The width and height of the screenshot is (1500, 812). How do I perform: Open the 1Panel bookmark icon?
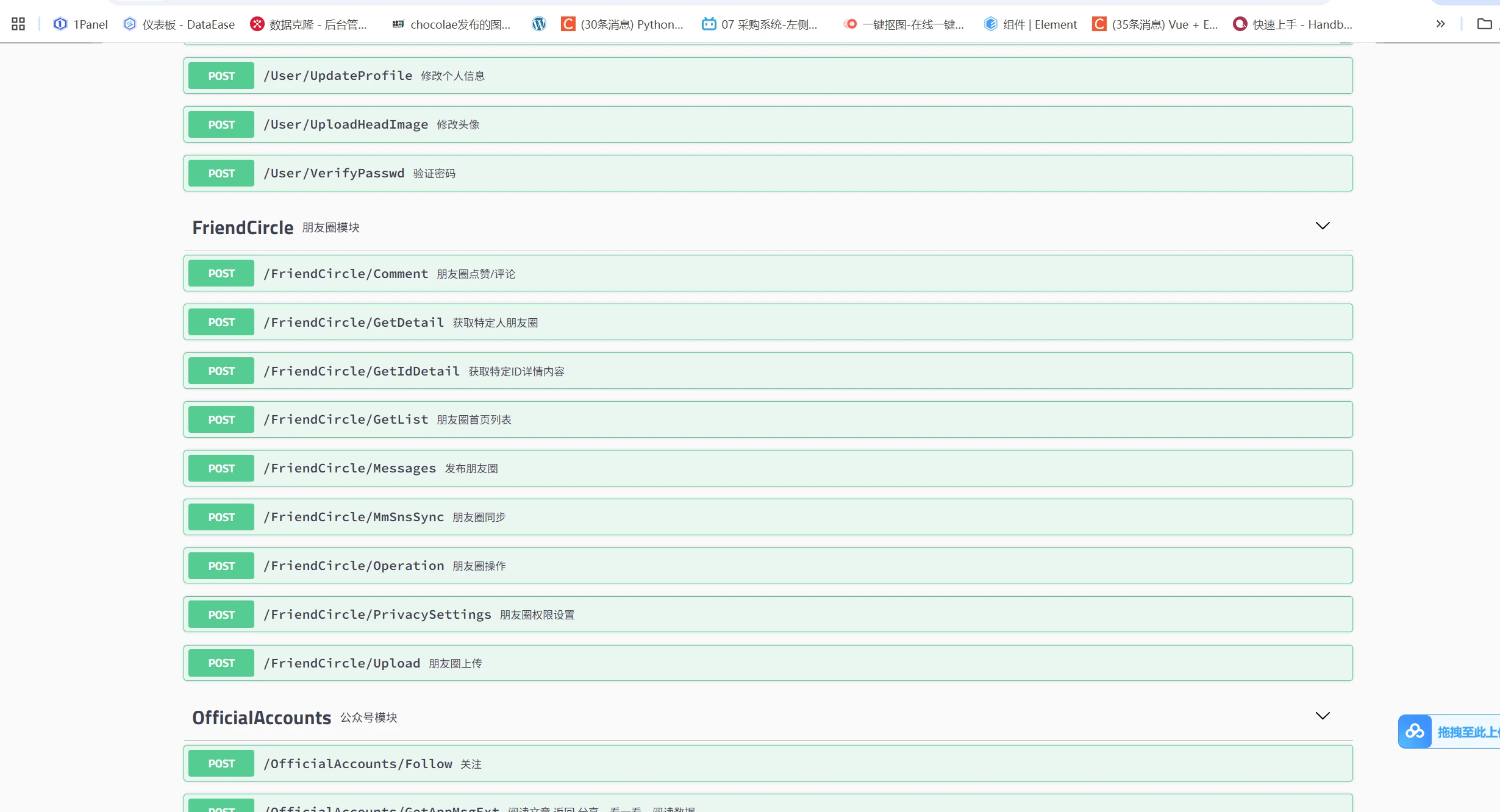tap(60, 24)
